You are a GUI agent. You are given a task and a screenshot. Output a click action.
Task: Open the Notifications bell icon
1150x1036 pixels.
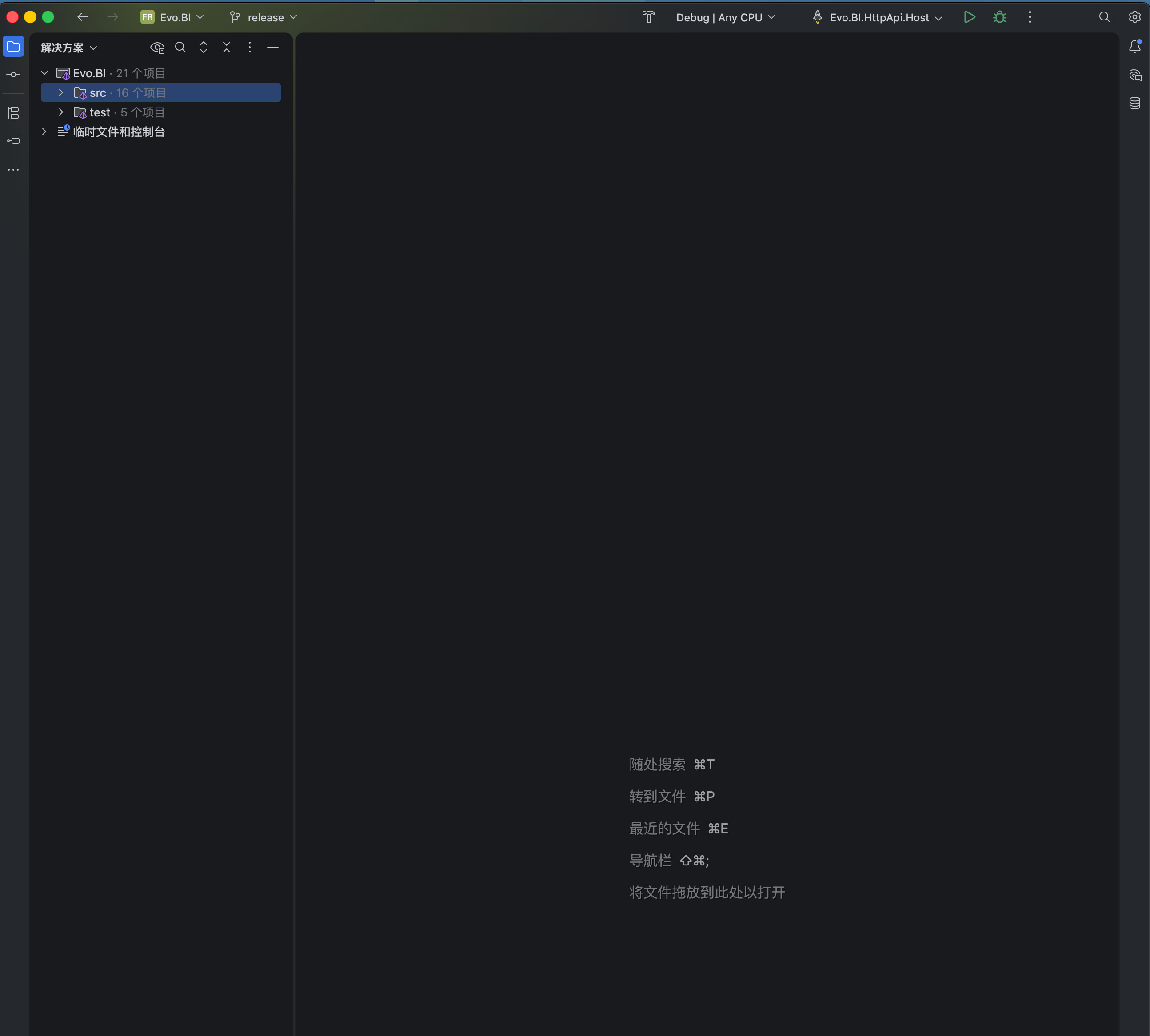[x=1134, y=47]
